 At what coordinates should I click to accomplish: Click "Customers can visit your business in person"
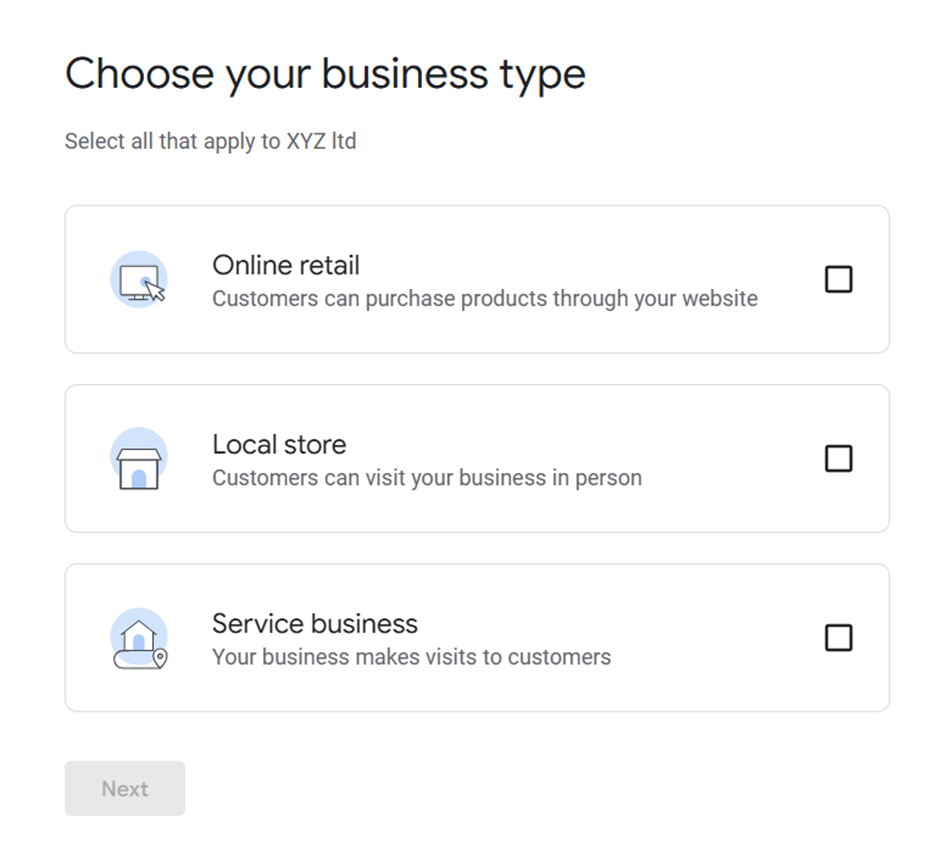(427, 478)
